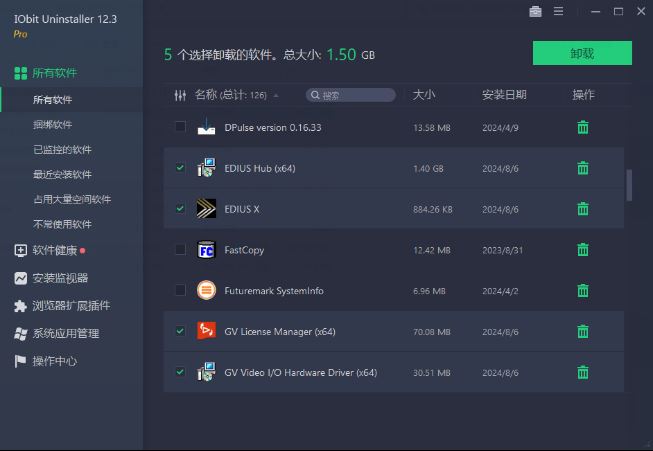Click the 安装监视器 chart icon
This screenshot has width=653, height=451.
tap(20, 278)
